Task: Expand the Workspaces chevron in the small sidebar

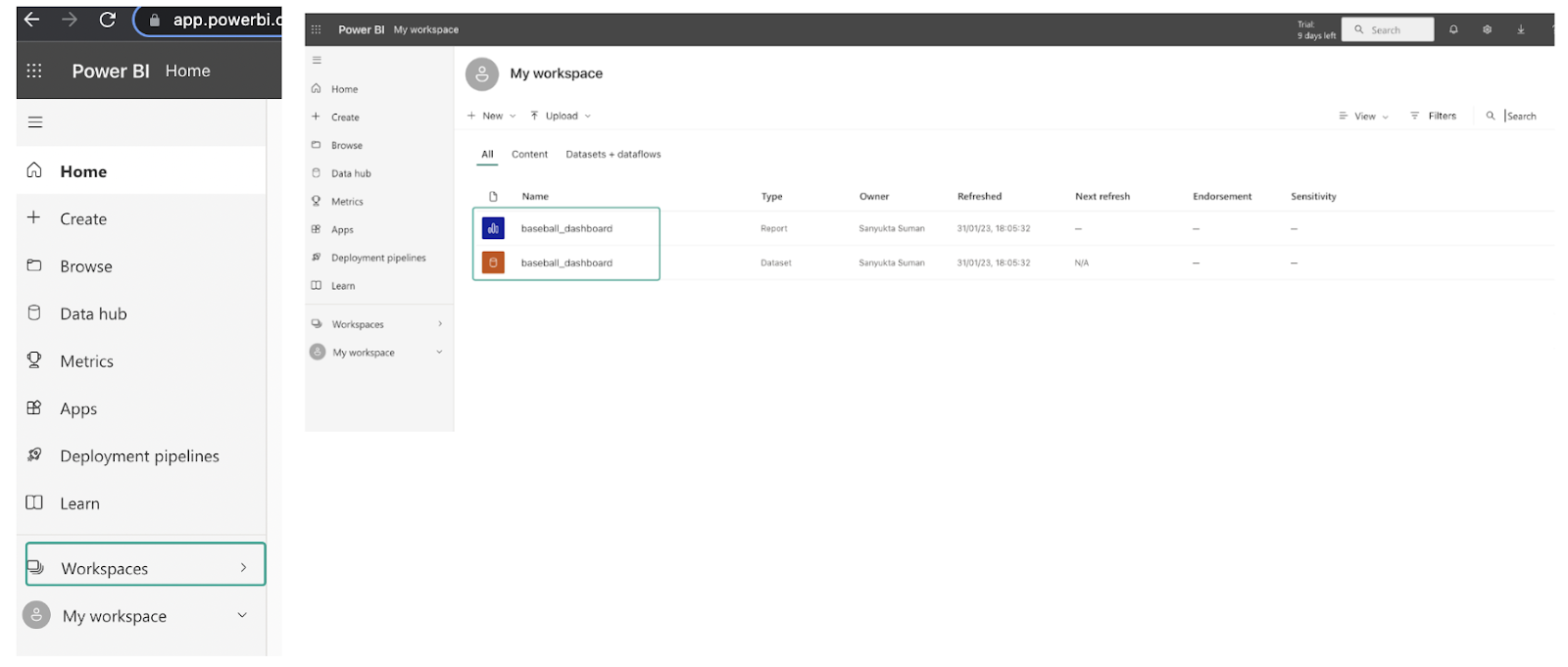Action: click(440, 324)
